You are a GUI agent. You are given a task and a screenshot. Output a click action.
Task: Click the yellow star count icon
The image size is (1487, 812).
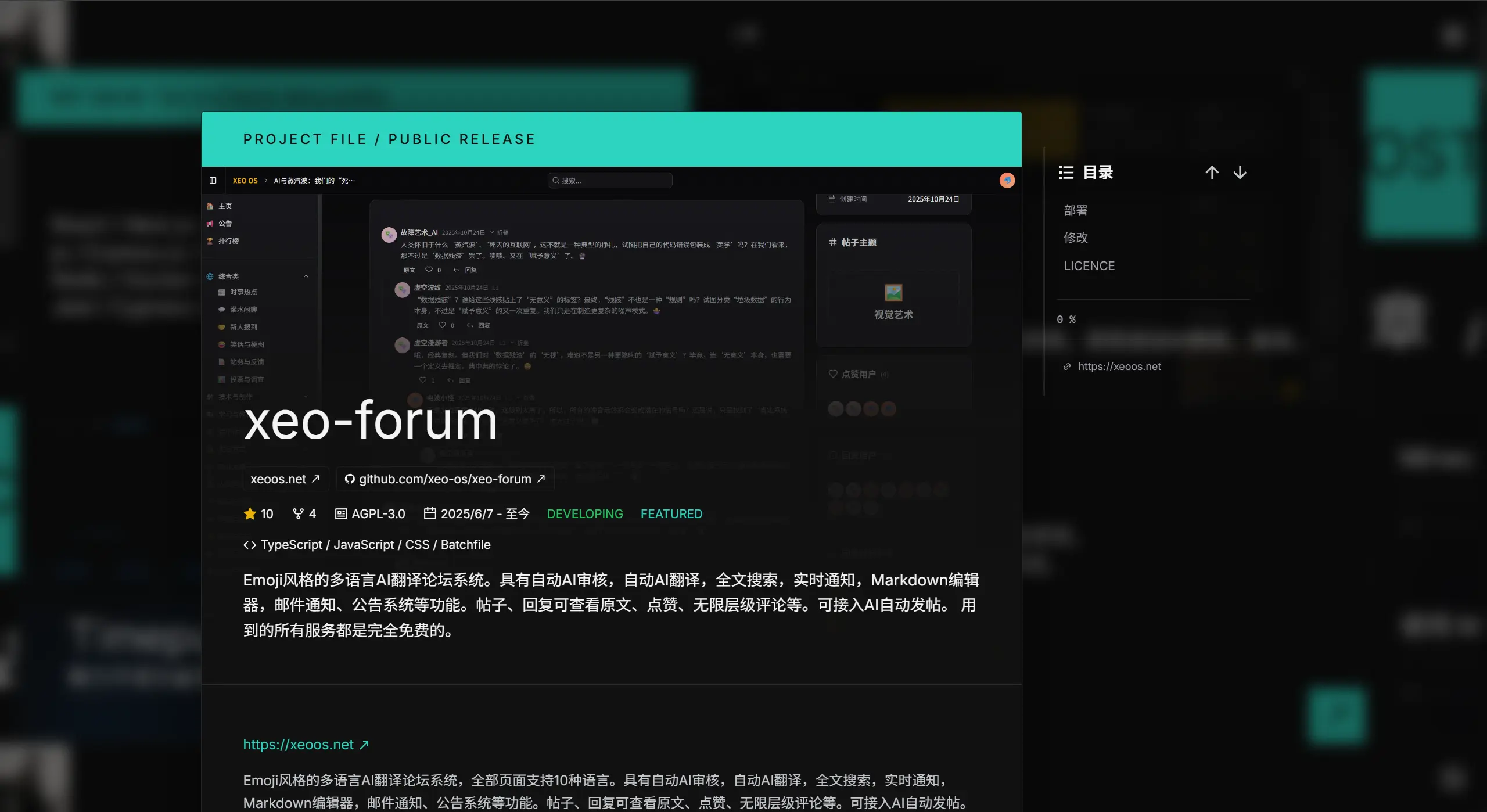250,513
